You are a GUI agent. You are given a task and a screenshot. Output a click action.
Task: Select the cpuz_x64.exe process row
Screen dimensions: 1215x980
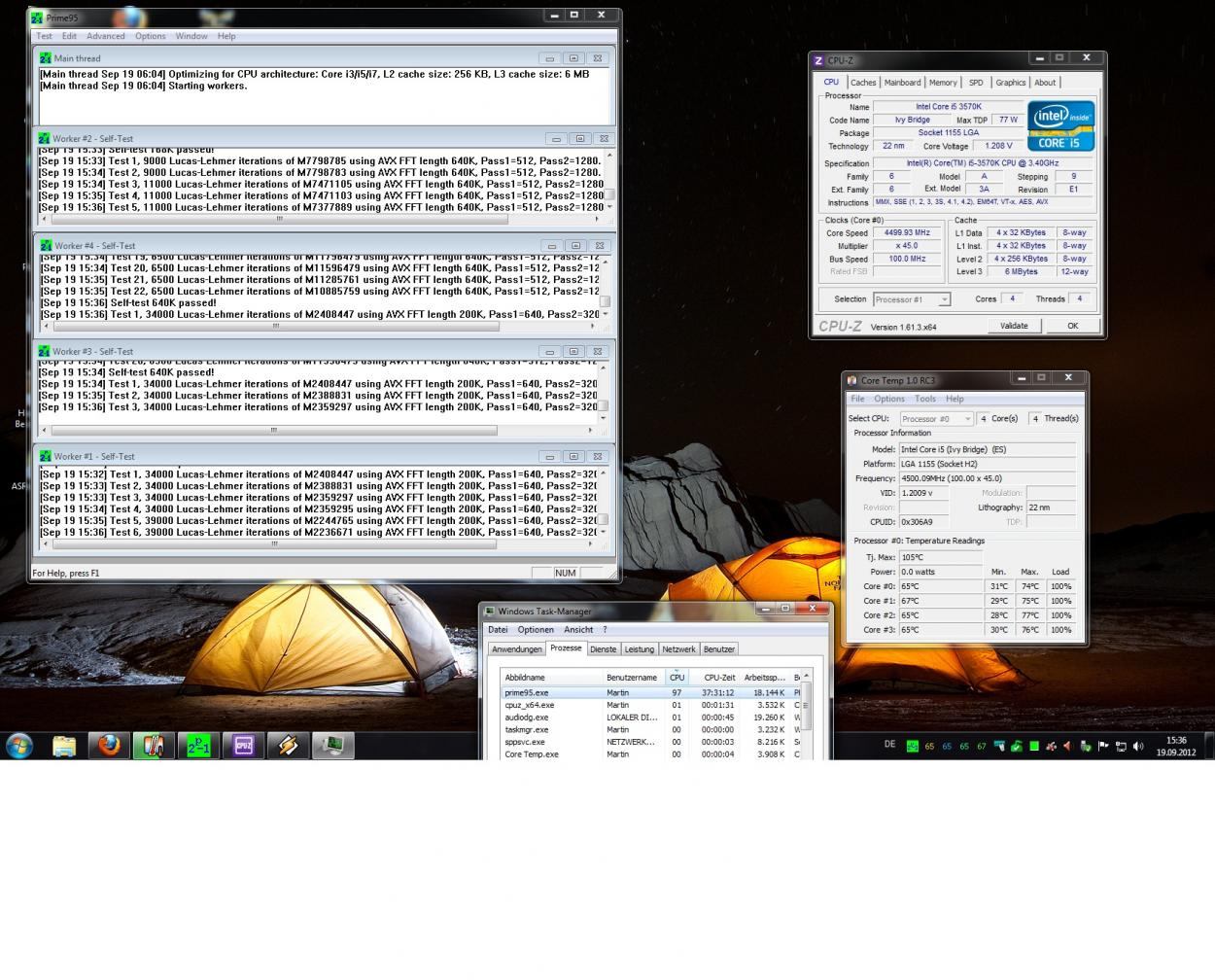649,705
